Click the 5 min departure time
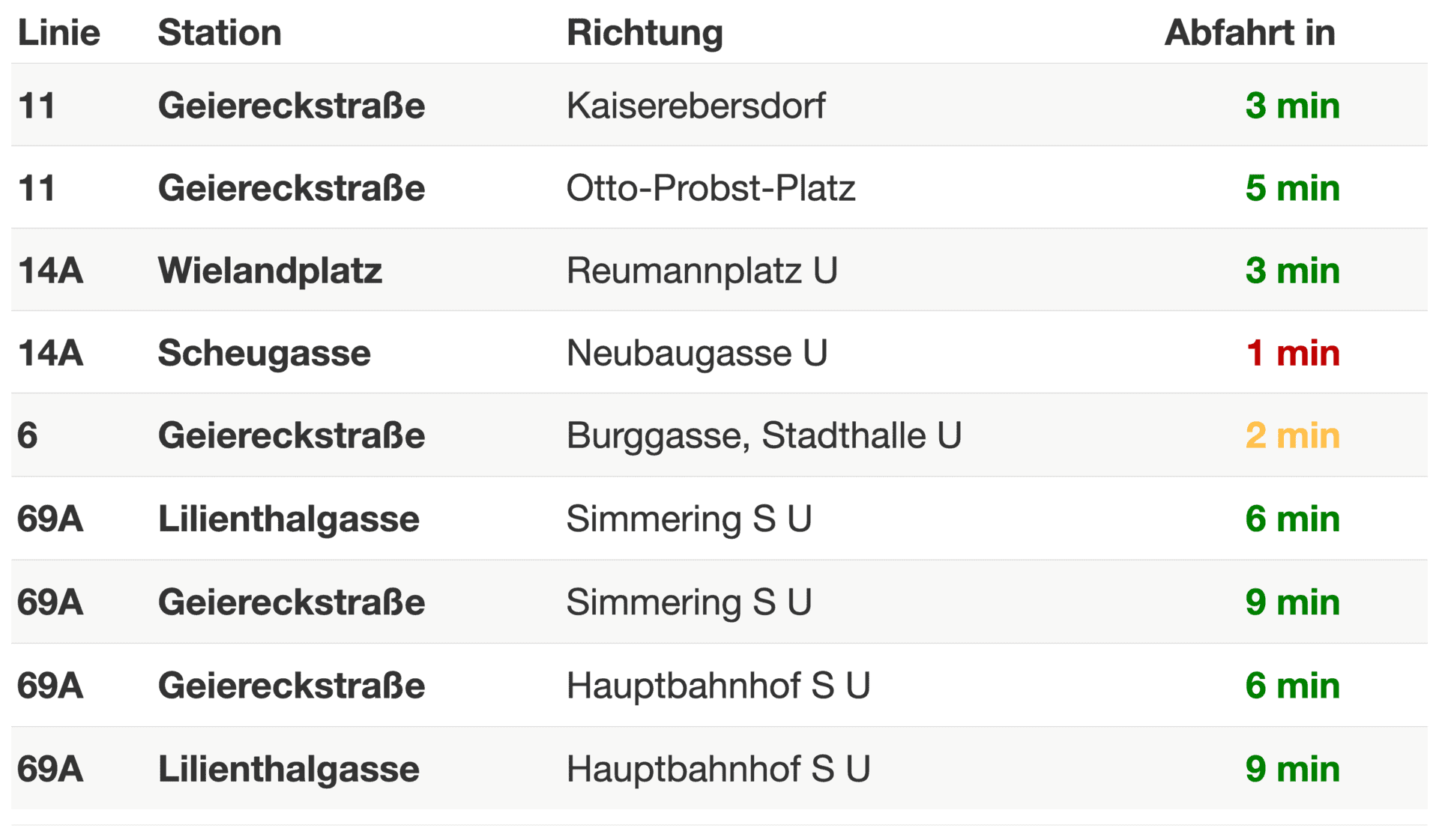This screenshot has height=840, width=1439. 1292,187
